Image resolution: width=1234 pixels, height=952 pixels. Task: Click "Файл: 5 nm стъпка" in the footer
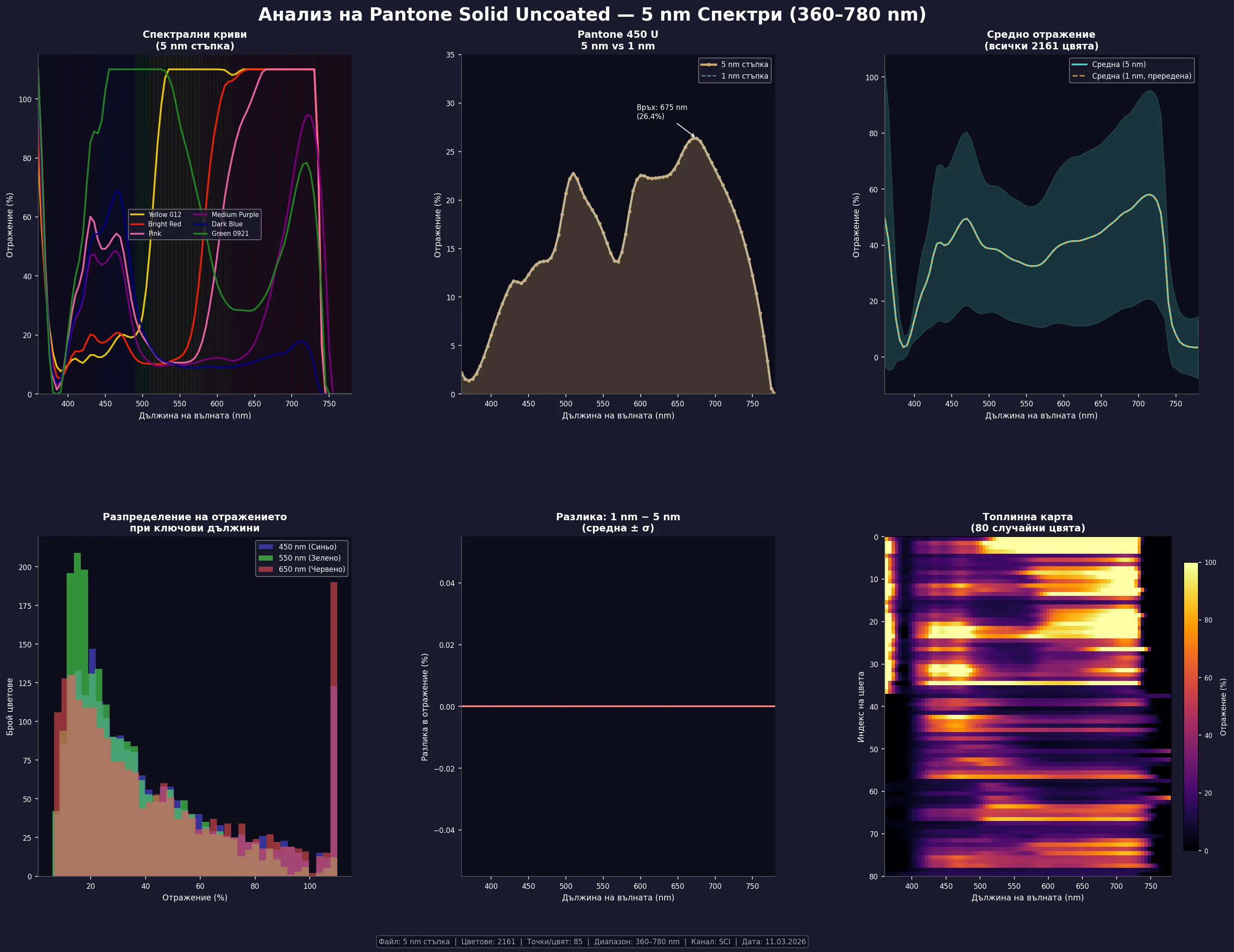[414, 941]
